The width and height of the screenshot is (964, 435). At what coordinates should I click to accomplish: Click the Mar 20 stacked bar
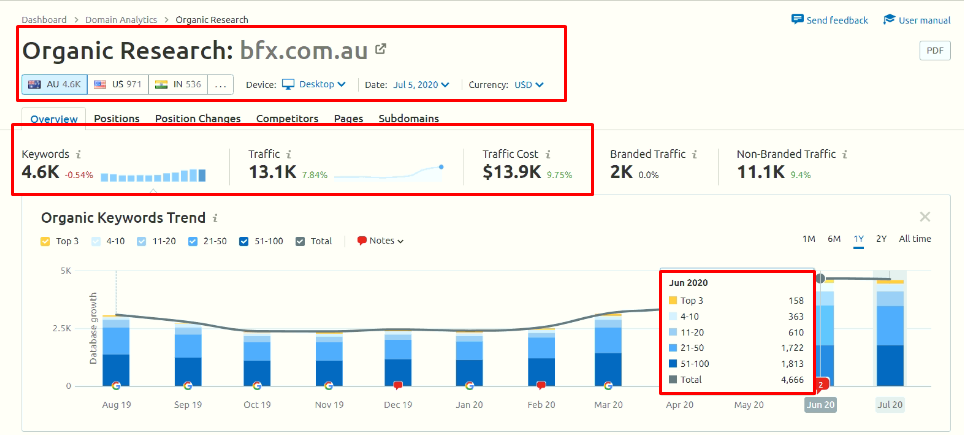coord(608,351)
